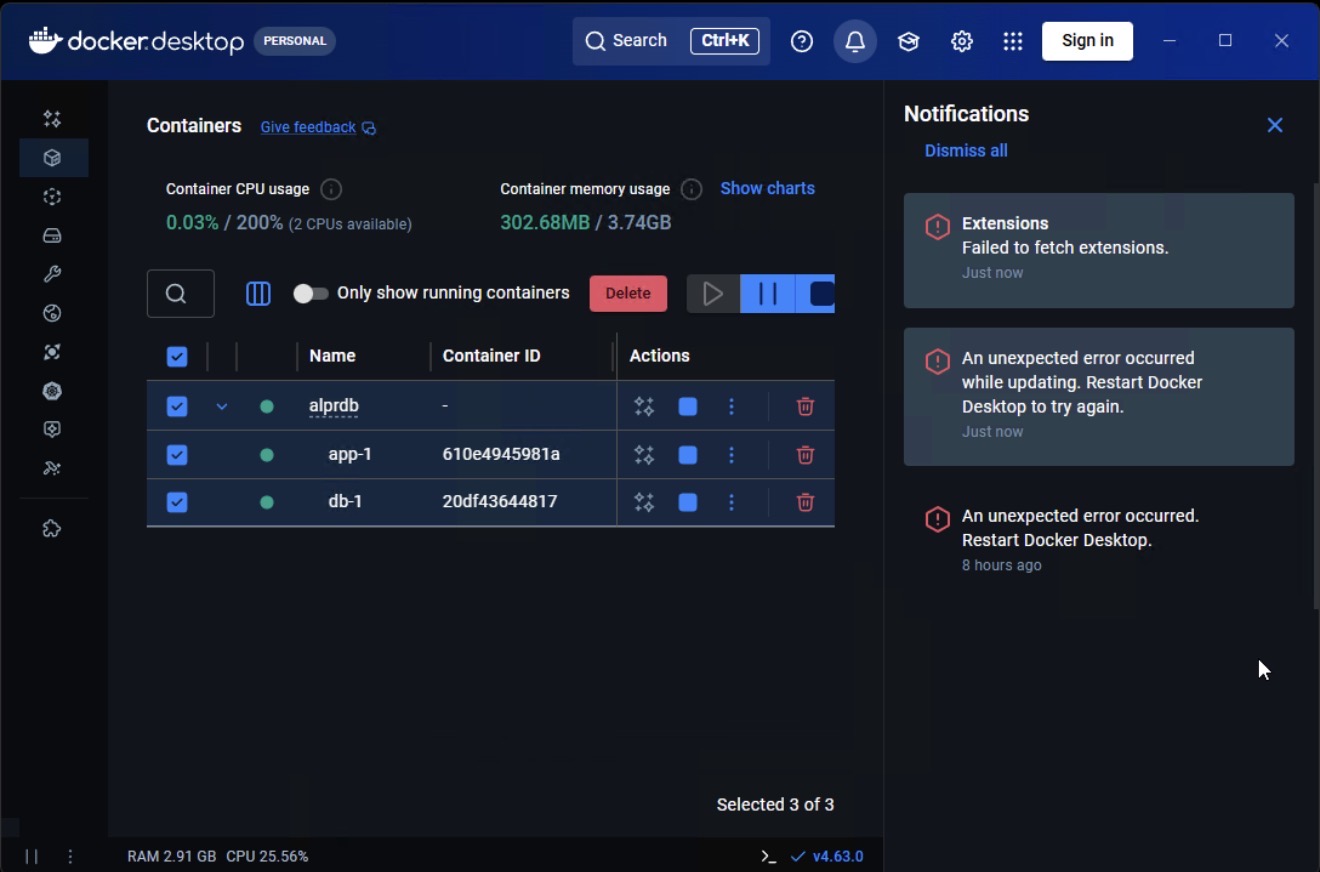Image resolution: width=1320 pixels, height=872 pixels.
Task: Click the Search box in header
Action: (628, 41)
